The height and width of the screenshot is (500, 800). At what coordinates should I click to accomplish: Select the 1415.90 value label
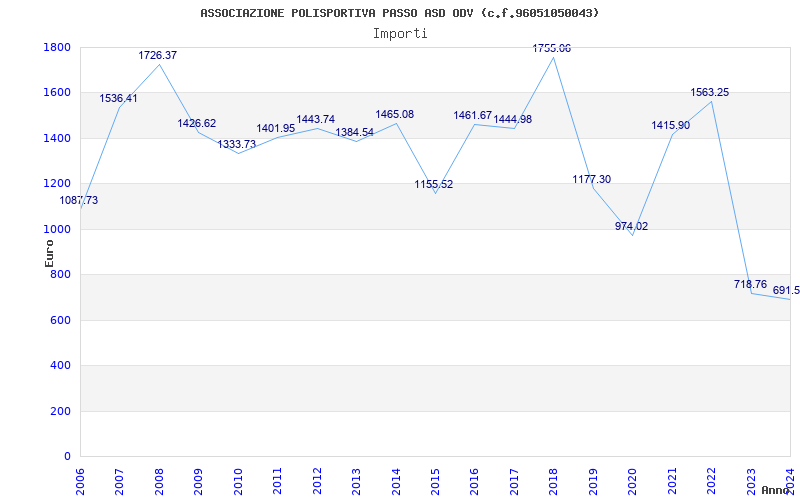[671, 126]
